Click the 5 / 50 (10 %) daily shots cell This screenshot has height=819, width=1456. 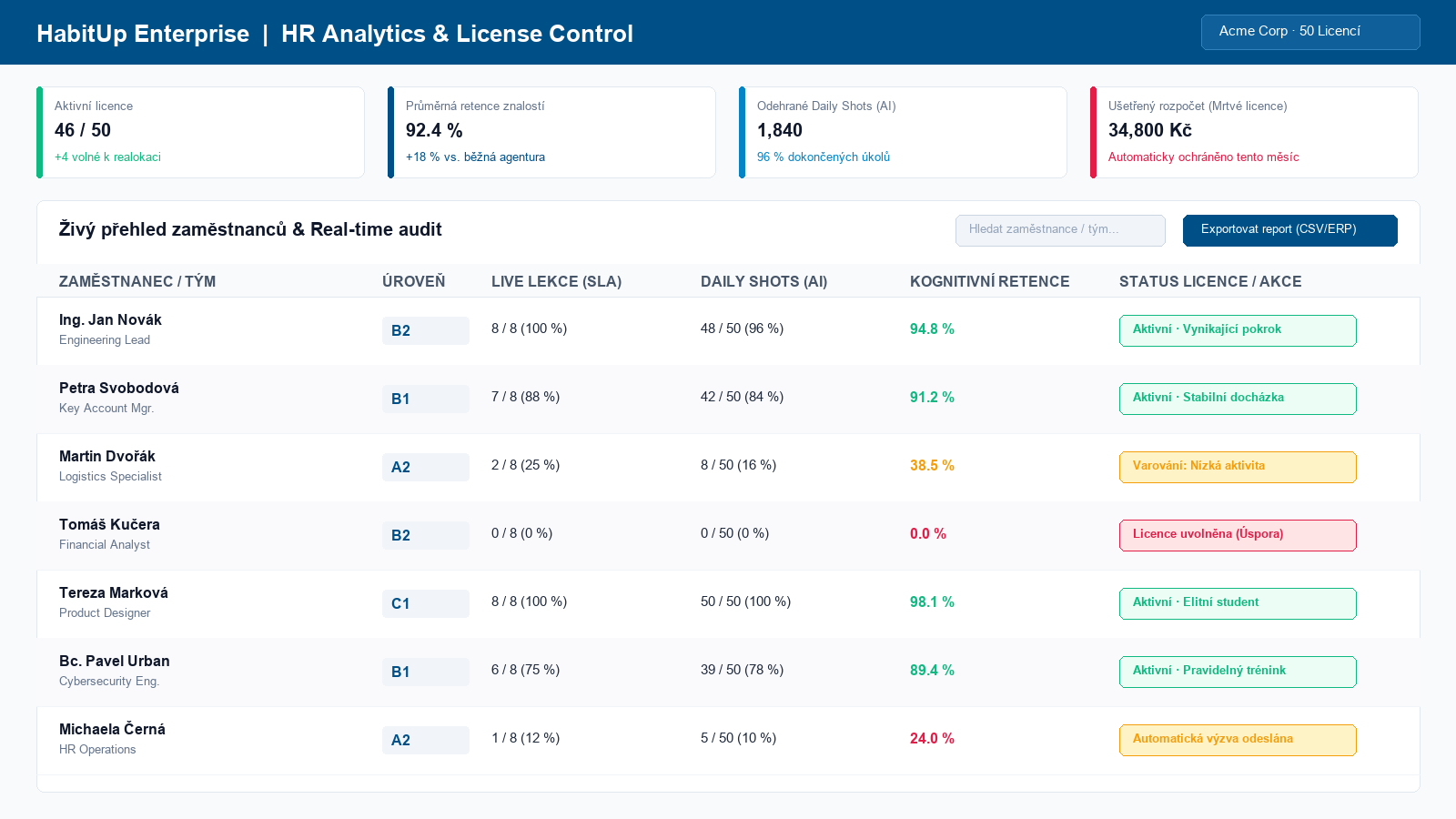(738, 738)
